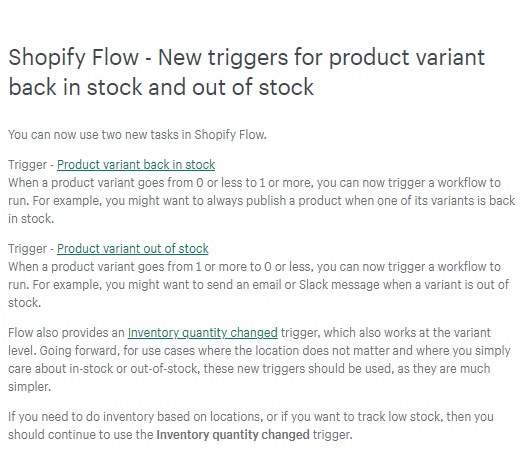This screenshot has height=454, width=528.
Task: Click the bold Inventory quantity changed text
Action: 233,435
